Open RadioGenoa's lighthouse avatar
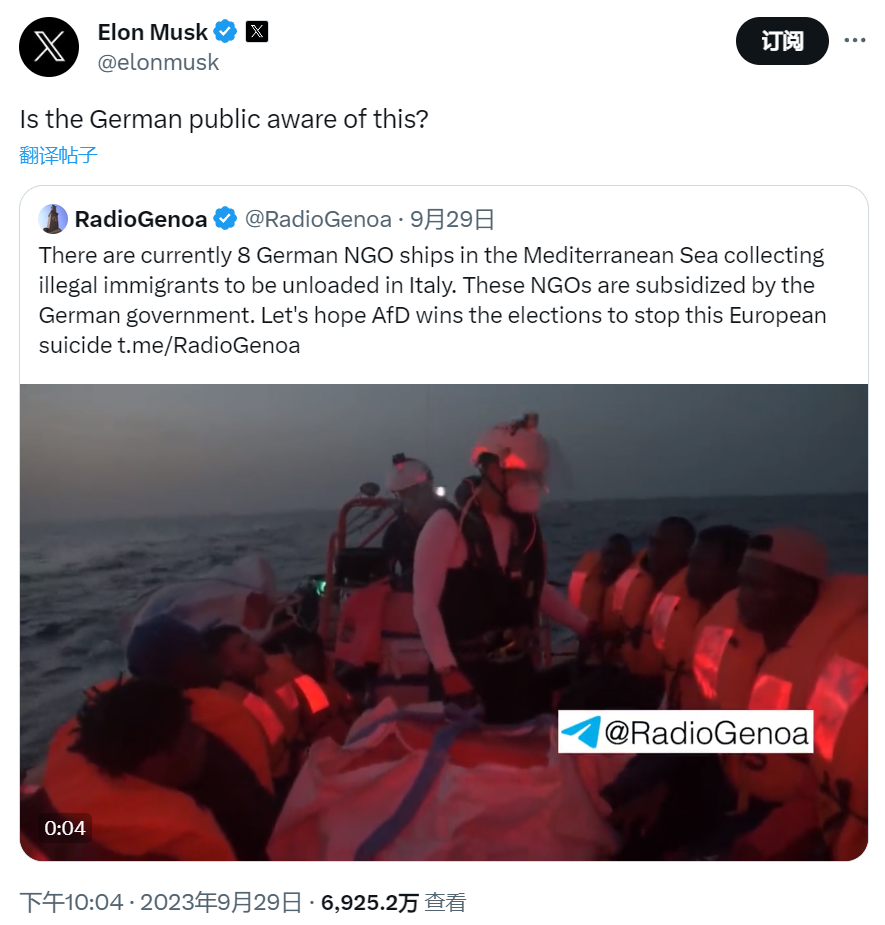The height and width of the screenshot is (925, 885). click(53, 219)
